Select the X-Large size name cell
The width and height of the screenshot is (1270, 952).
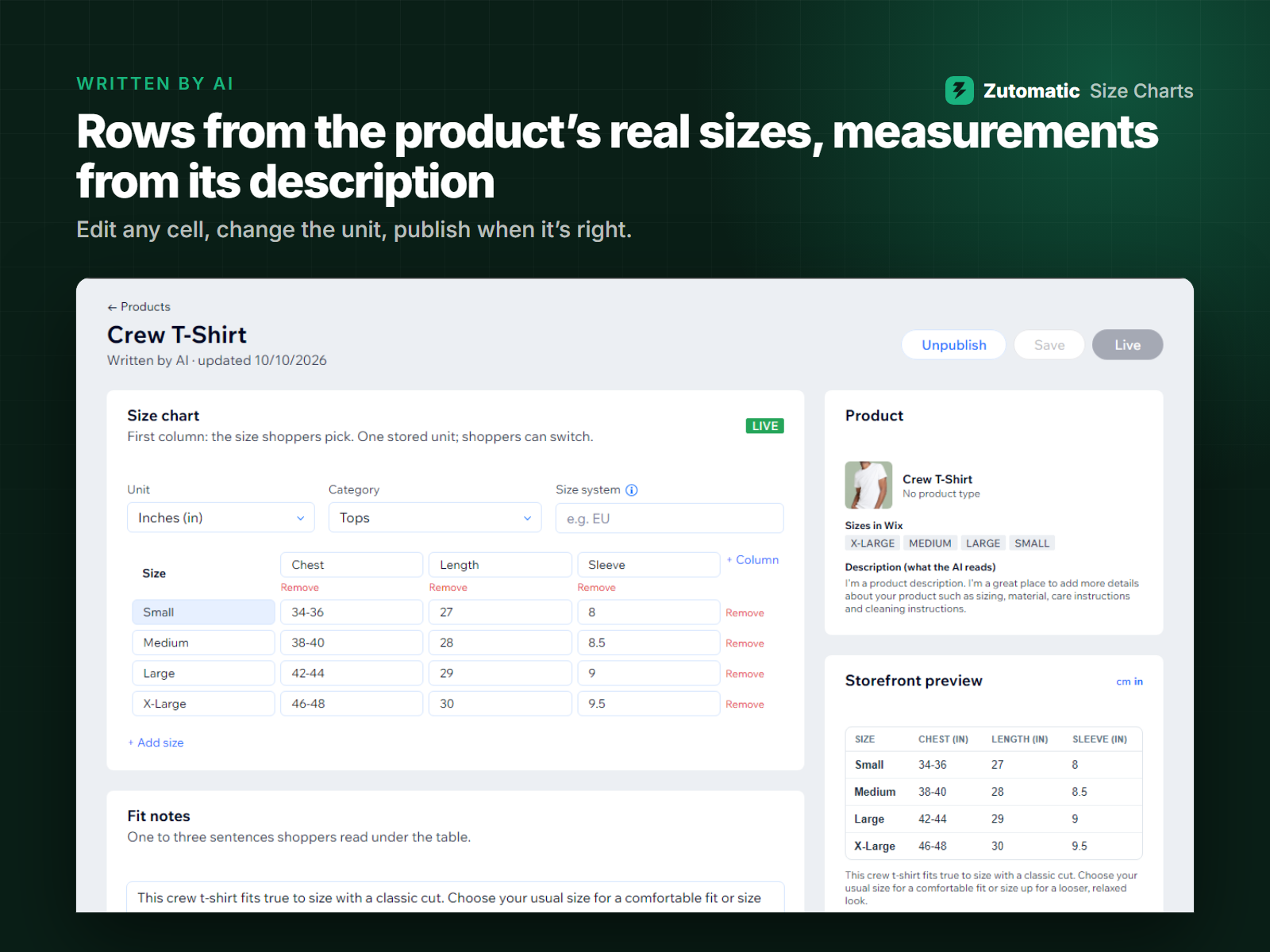point(203,704)
